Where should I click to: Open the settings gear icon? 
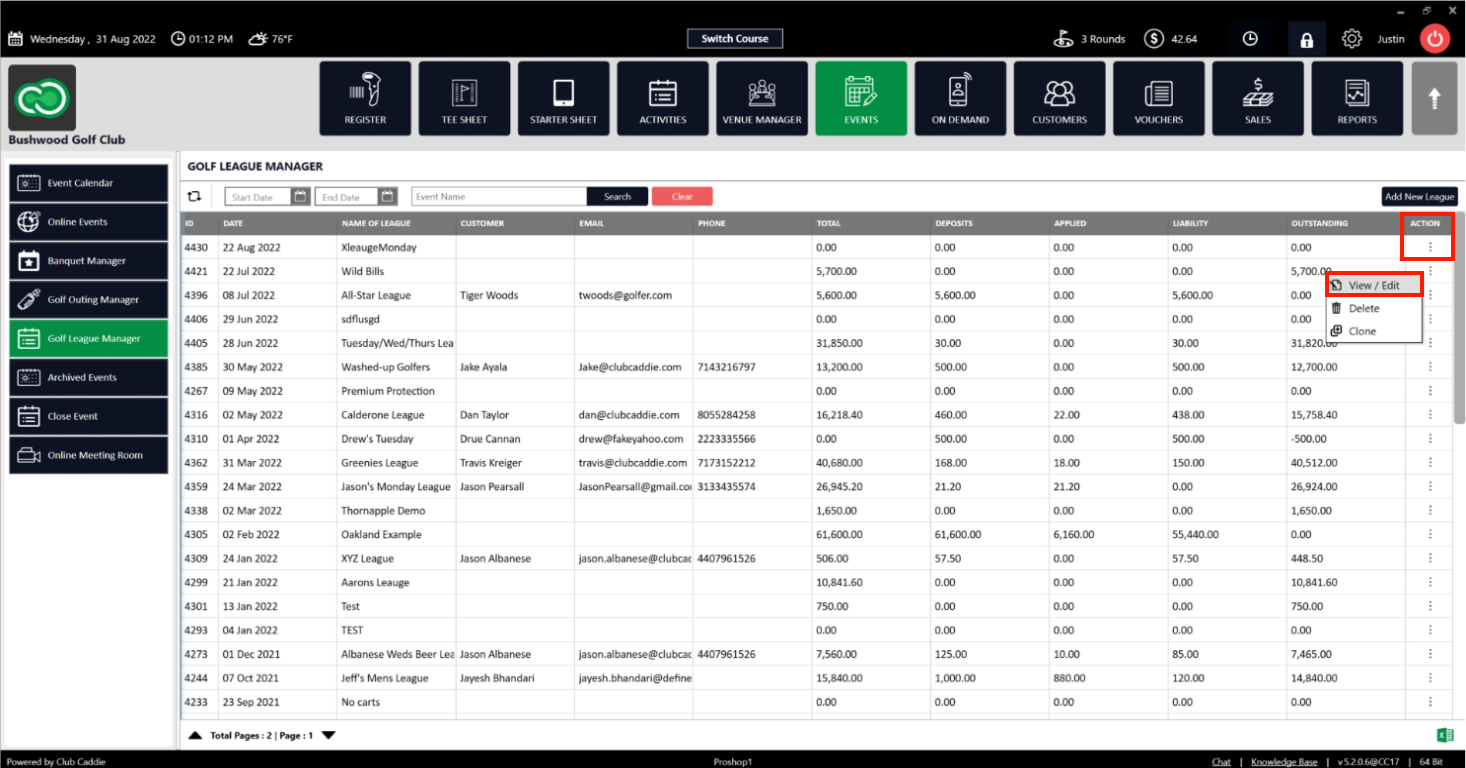tap(1352, 39)
